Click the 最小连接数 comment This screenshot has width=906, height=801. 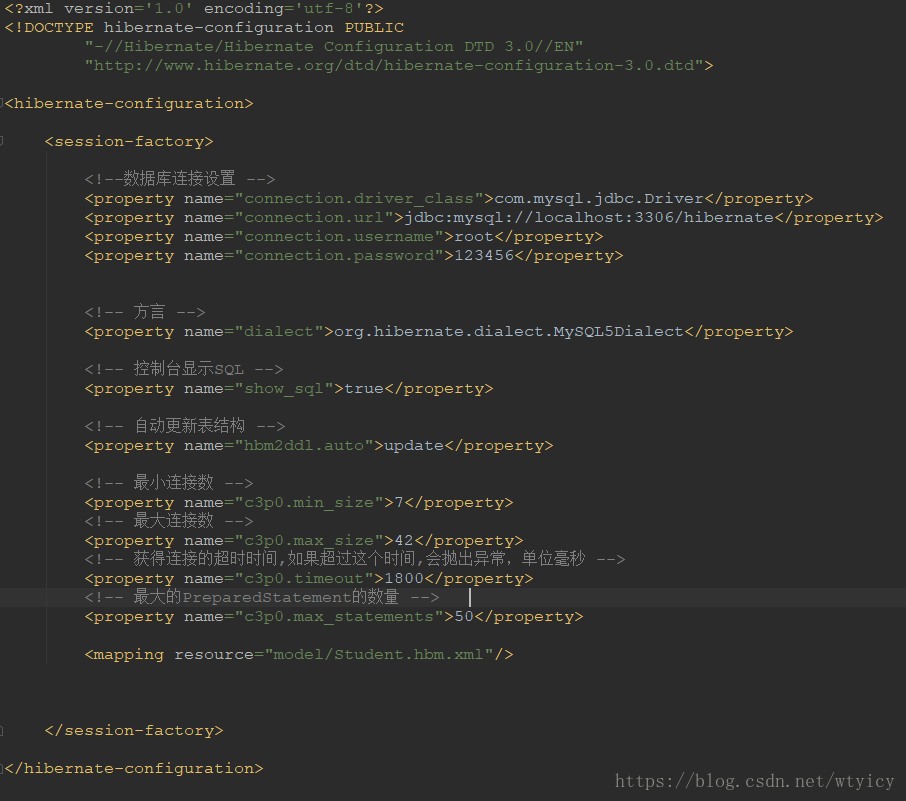point(169,483)
